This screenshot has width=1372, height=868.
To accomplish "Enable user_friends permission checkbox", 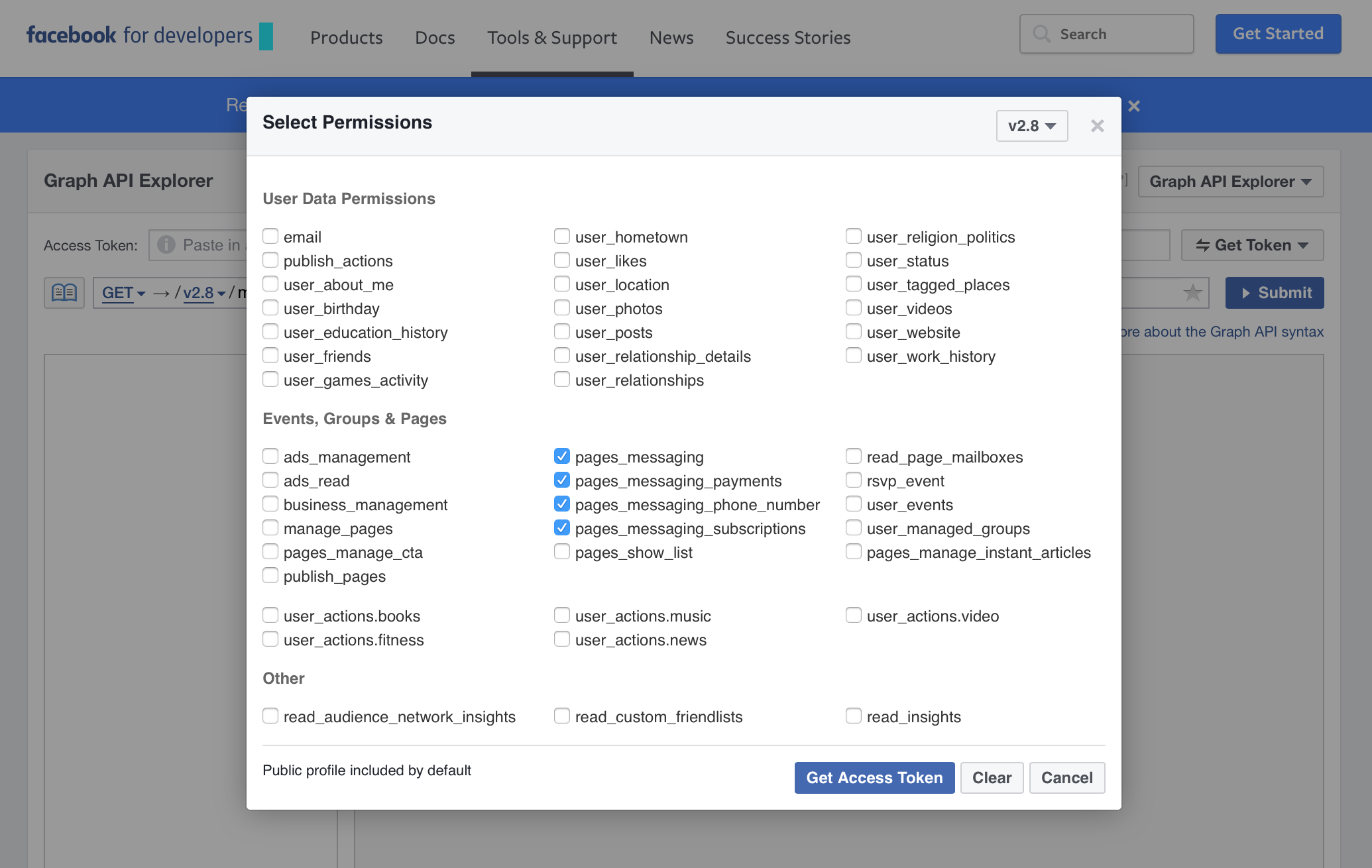I will 270,355.
